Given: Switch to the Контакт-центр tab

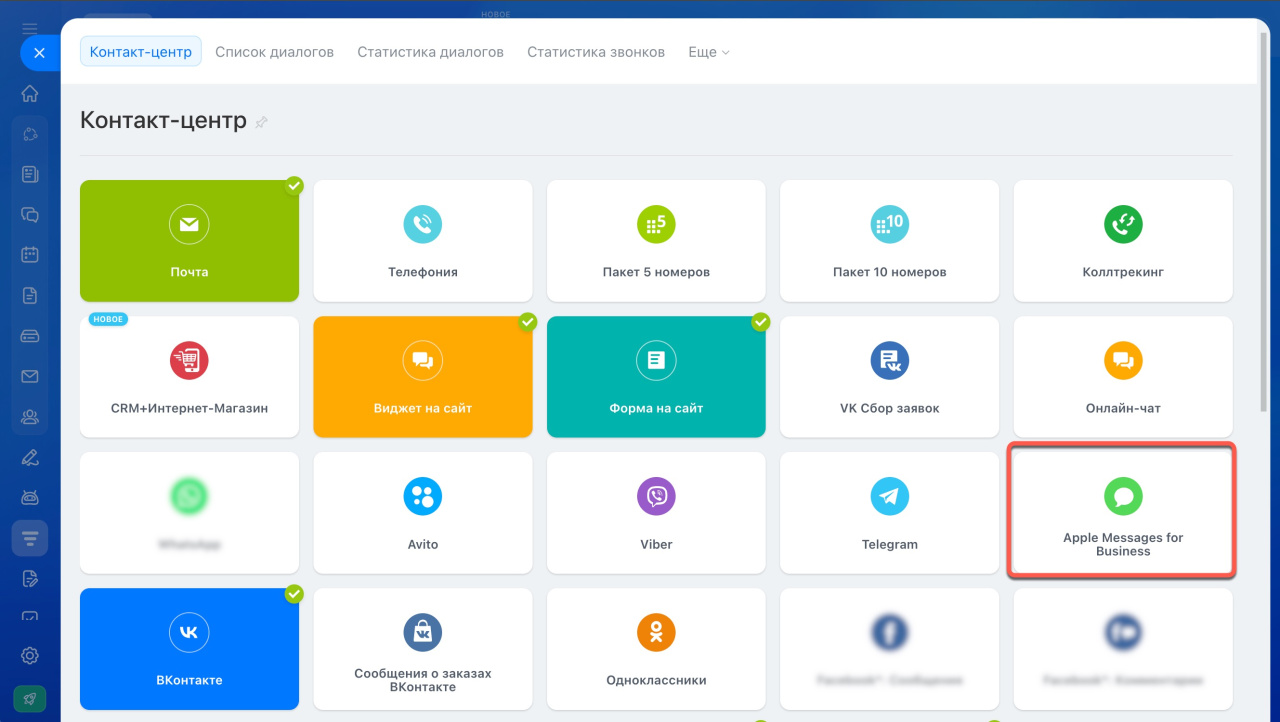Looking at the screenshot, I should (x=141, y=52).
